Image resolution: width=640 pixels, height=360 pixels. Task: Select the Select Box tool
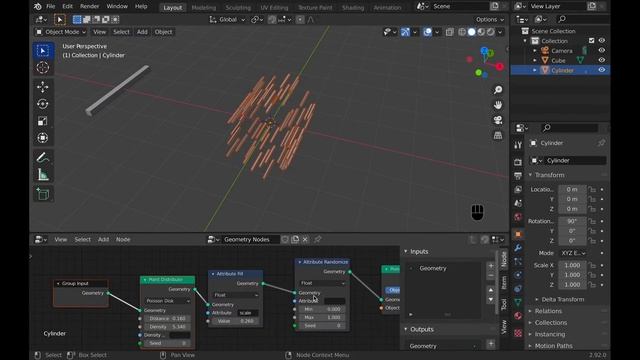43,51
